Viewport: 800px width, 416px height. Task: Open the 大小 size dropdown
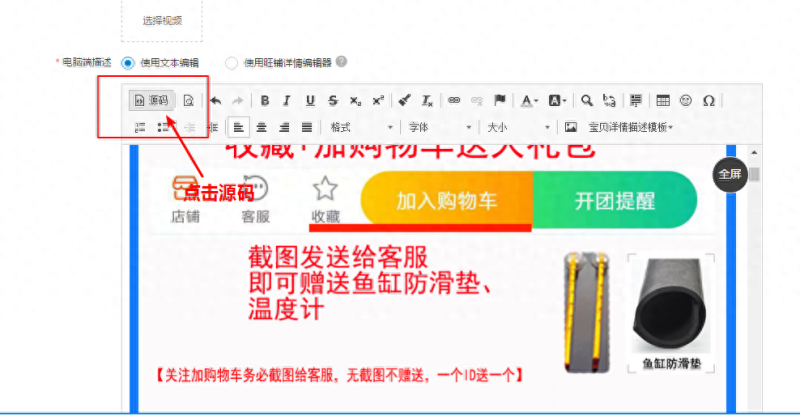point(518,128)
